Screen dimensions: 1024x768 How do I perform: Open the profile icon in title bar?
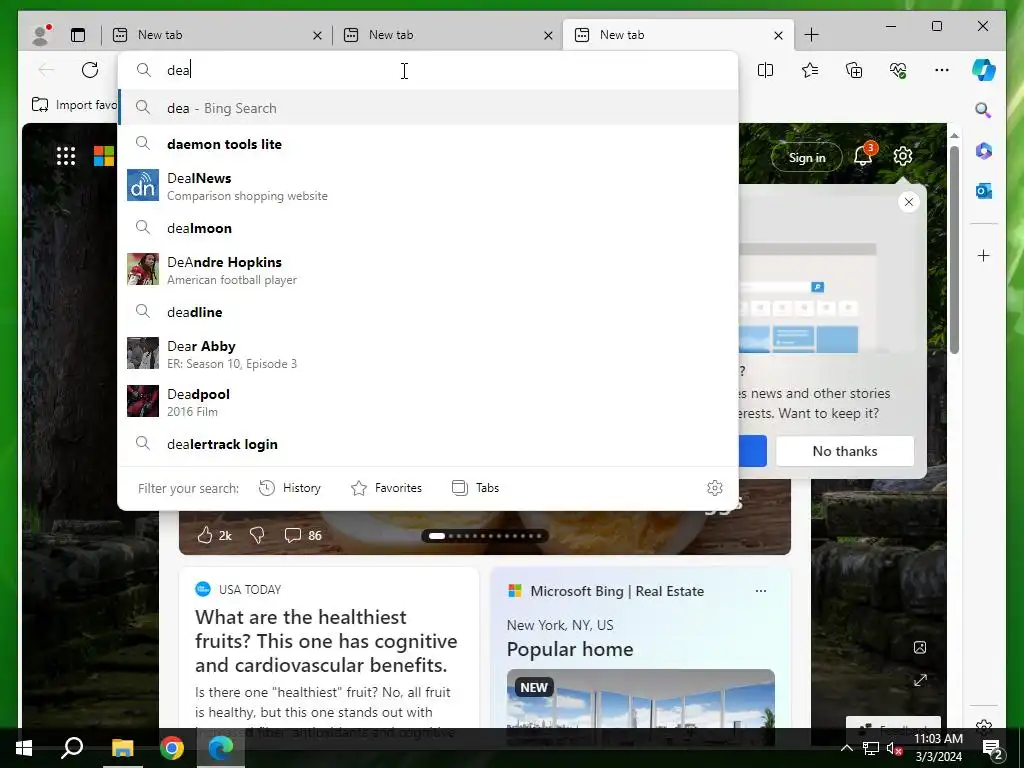[x=40, y=35]
